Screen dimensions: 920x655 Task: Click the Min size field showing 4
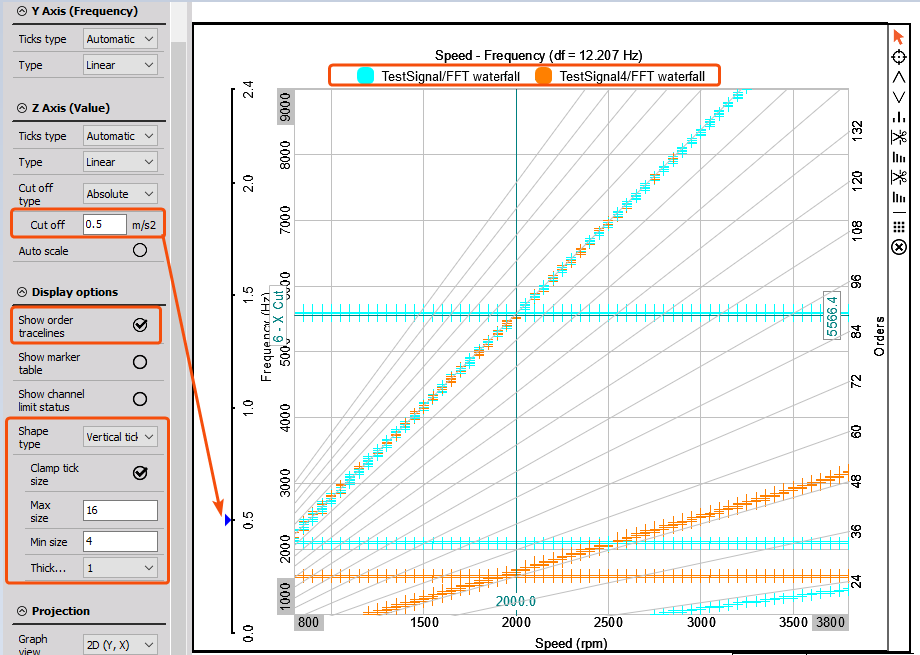(x=120, y=541)
